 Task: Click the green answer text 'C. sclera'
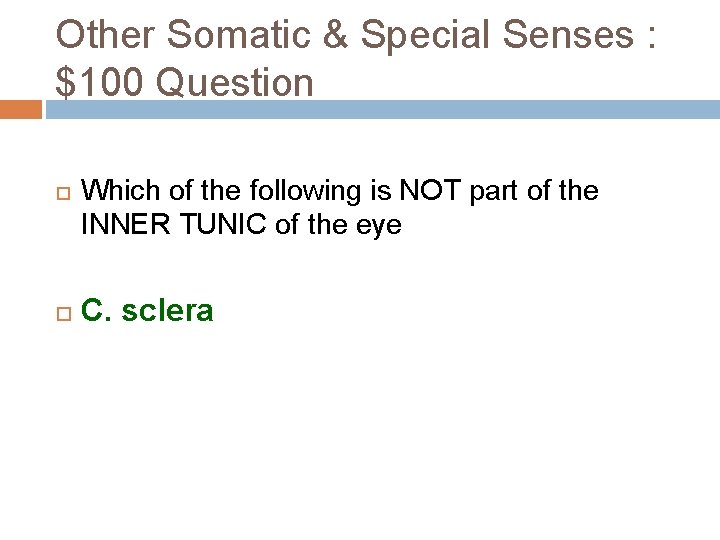[x=147, y=311]
